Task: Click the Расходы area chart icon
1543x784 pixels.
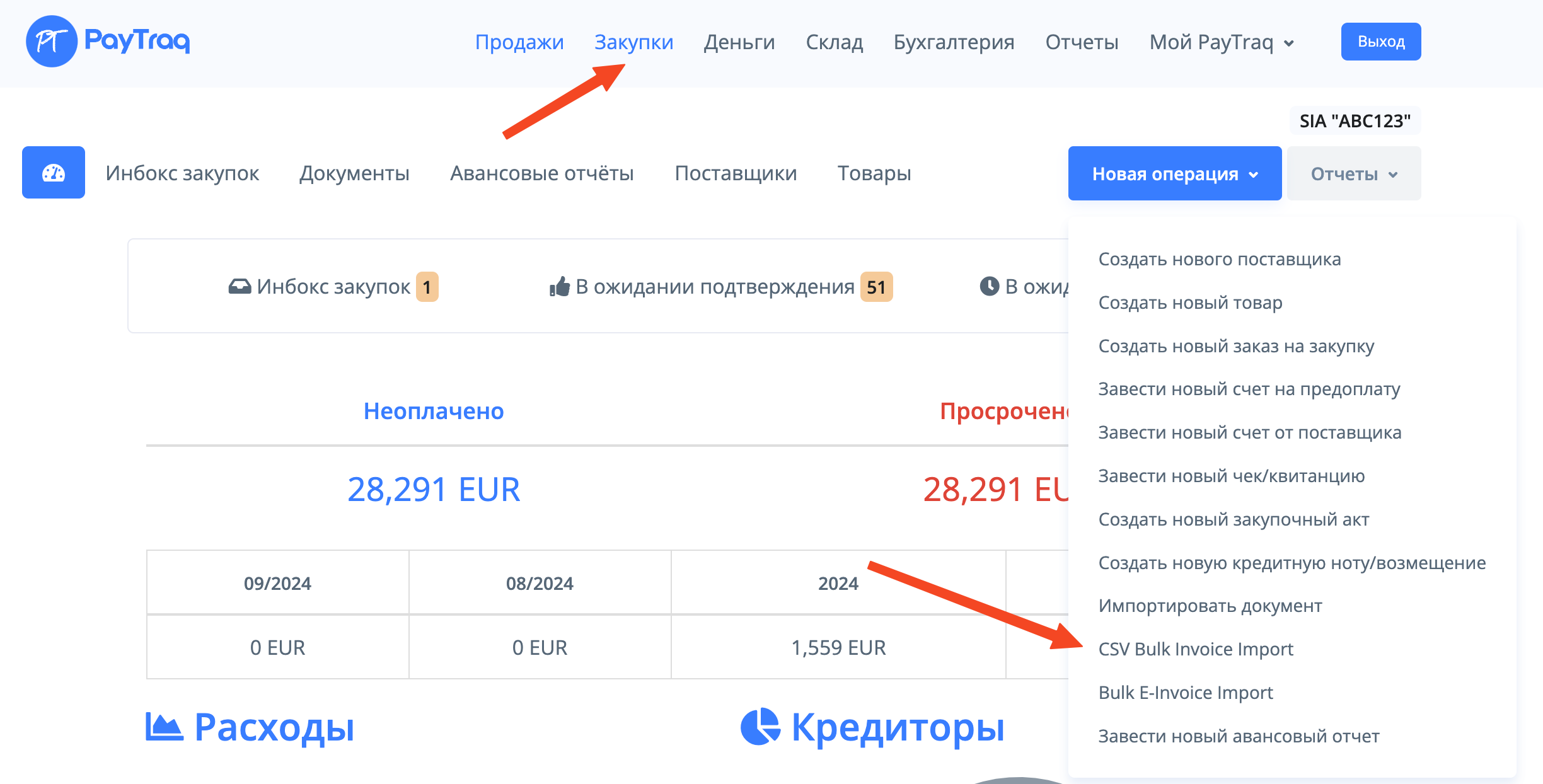Action: click(164, 727)
